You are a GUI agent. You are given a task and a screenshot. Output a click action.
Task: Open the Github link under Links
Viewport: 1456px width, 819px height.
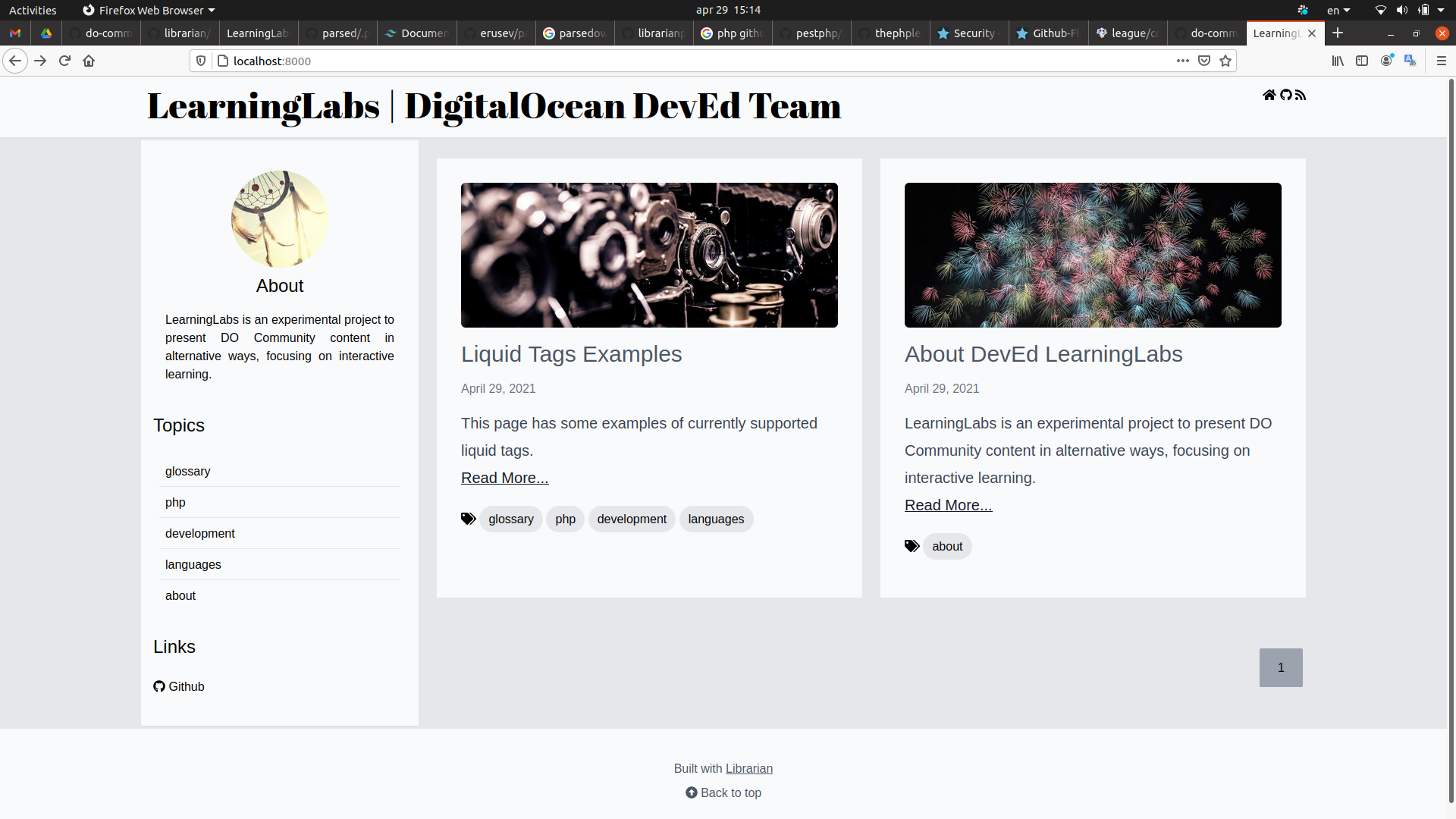179,686
